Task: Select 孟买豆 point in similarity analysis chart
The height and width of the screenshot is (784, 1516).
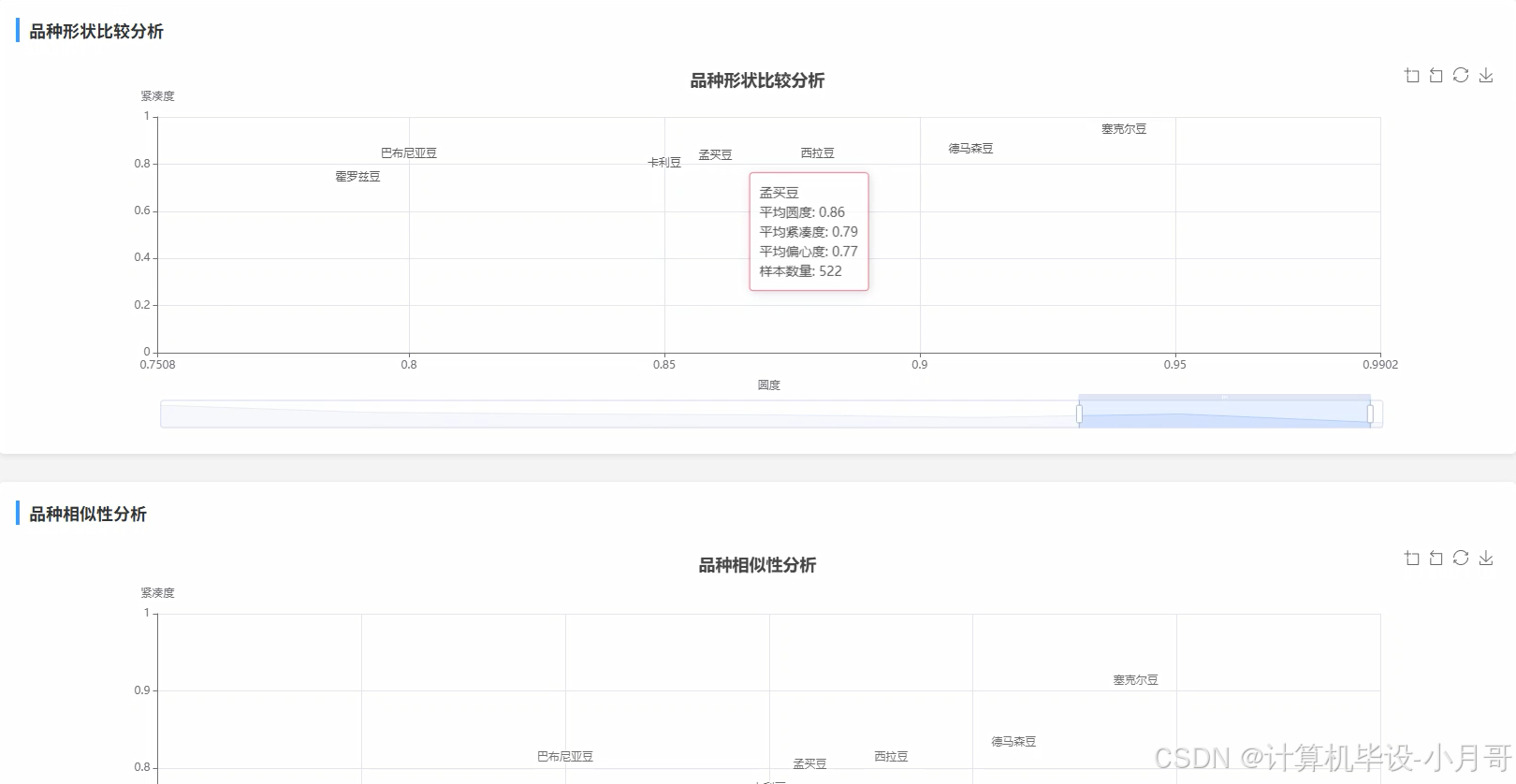Action: click(809, 764)
